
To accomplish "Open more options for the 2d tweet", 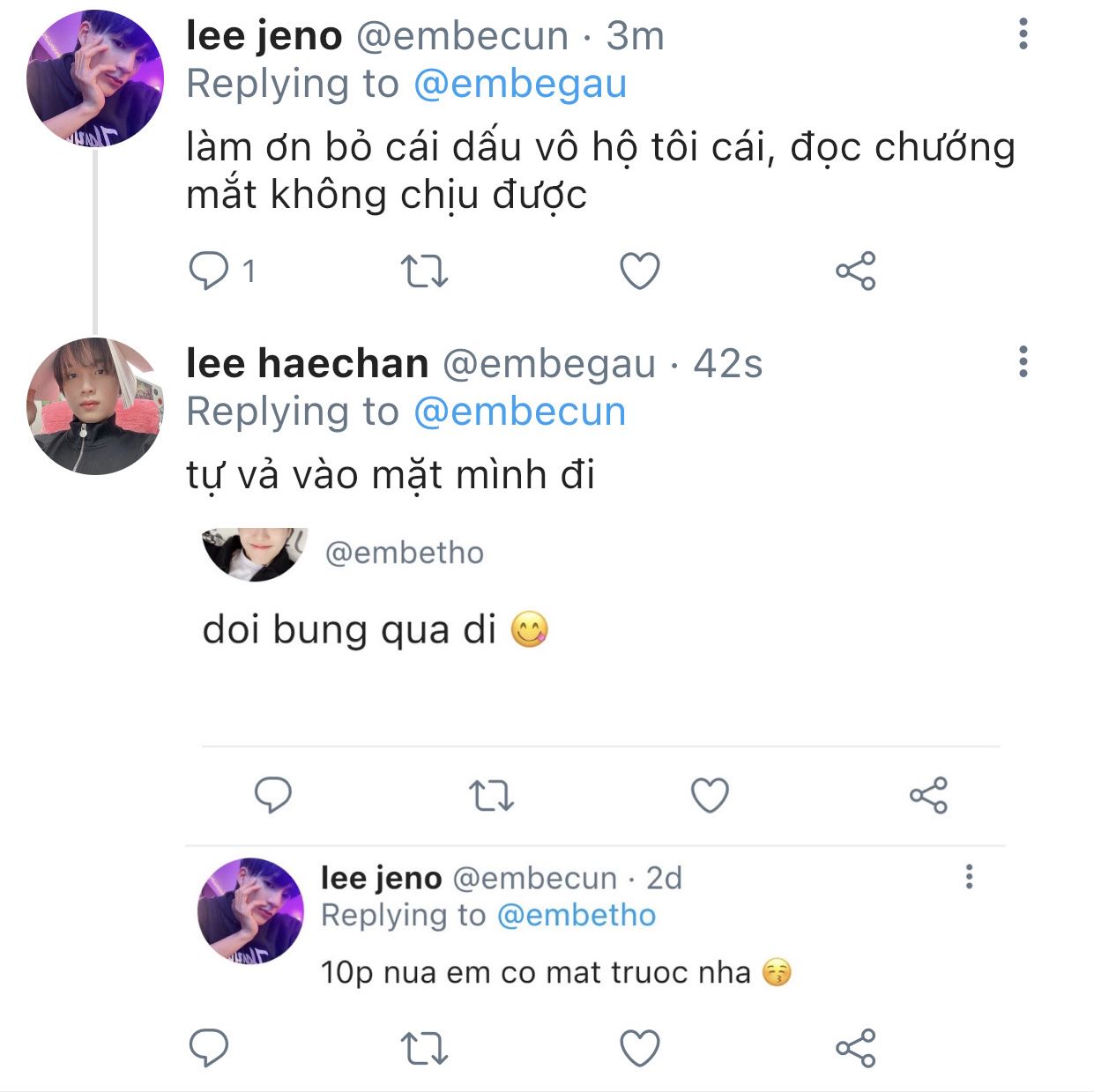I will (x=969, y=877).
